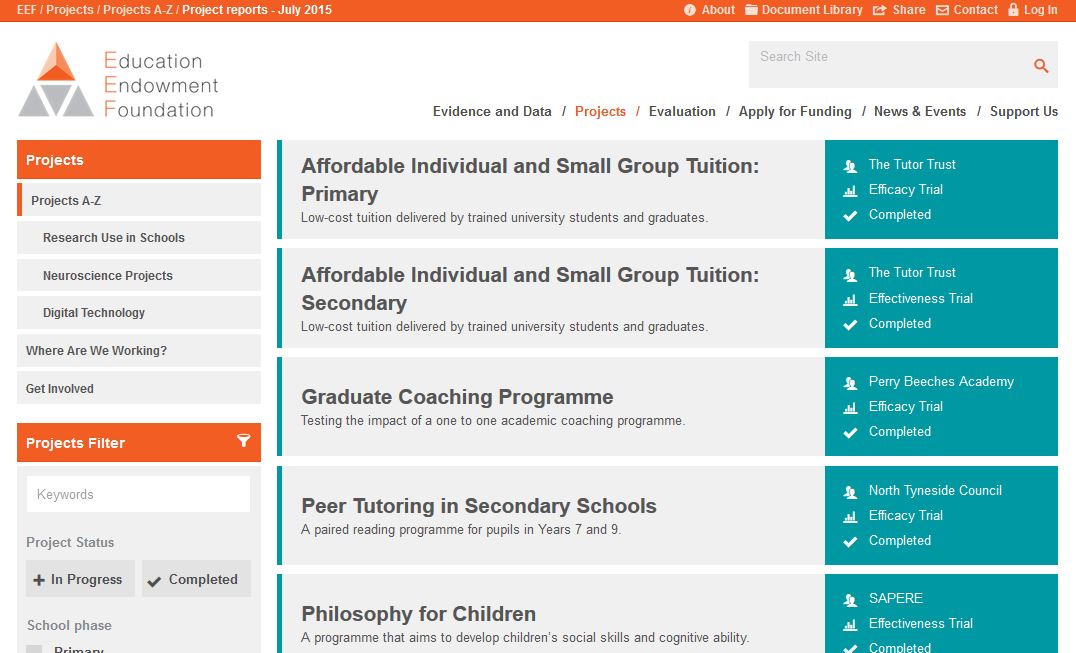Screen dimensions: 1076x653
Task: Click the About info icon
Action: [690, 10]
